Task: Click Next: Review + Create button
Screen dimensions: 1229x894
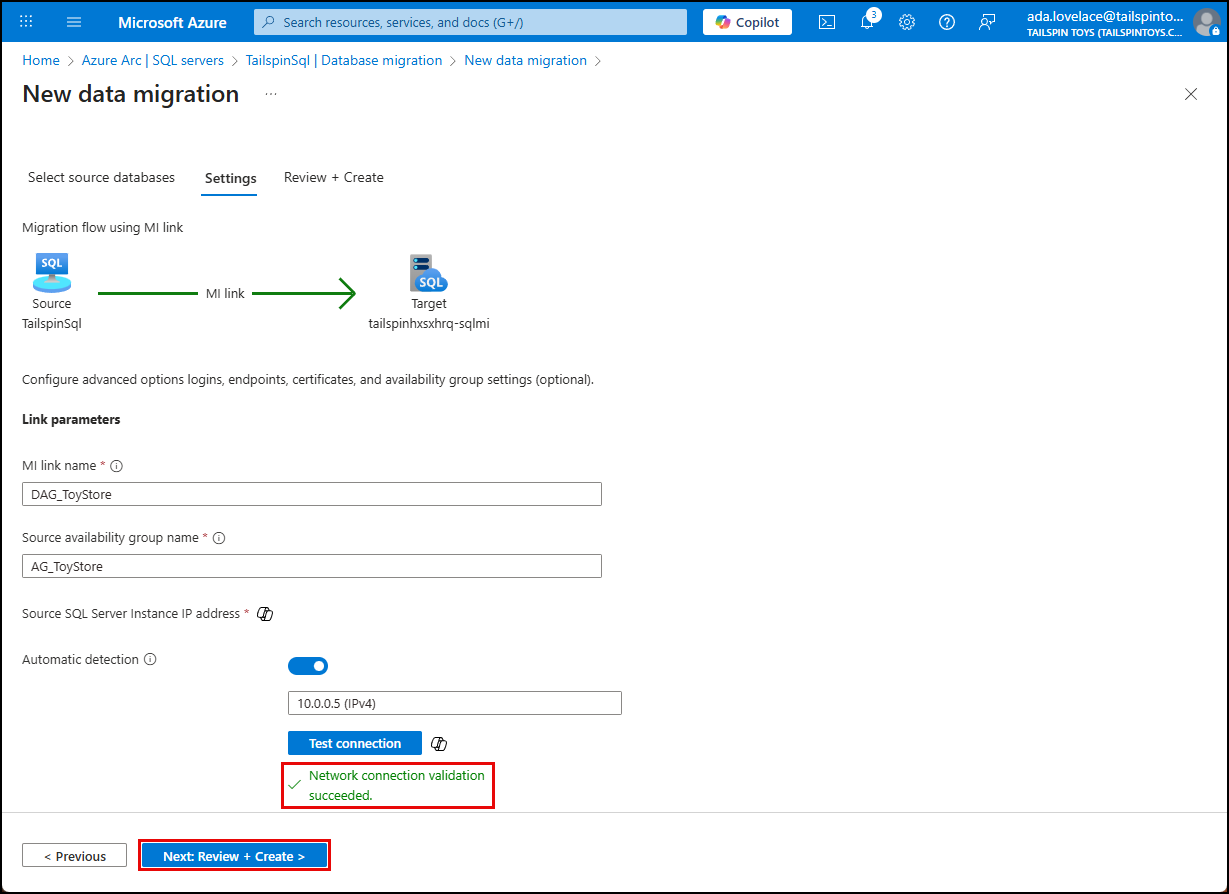Action: tap(234, 856)
